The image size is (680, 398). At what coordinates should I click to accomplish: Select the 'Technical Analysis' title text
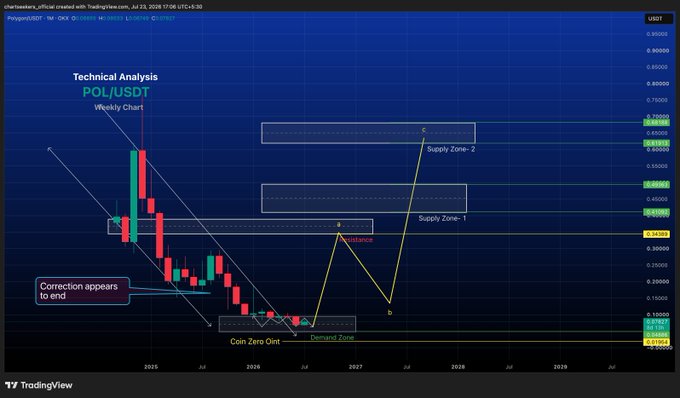[115, 77]
